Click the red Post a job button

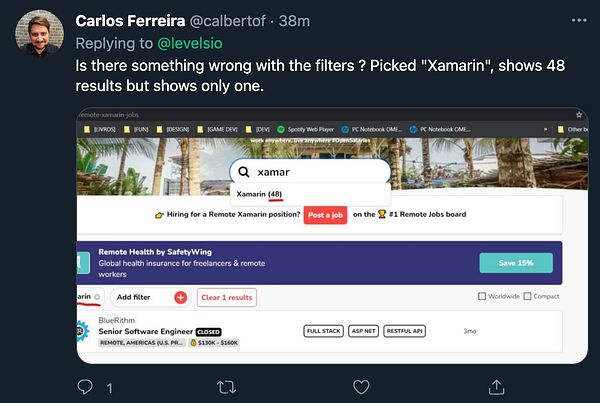(x=325, y=215)
